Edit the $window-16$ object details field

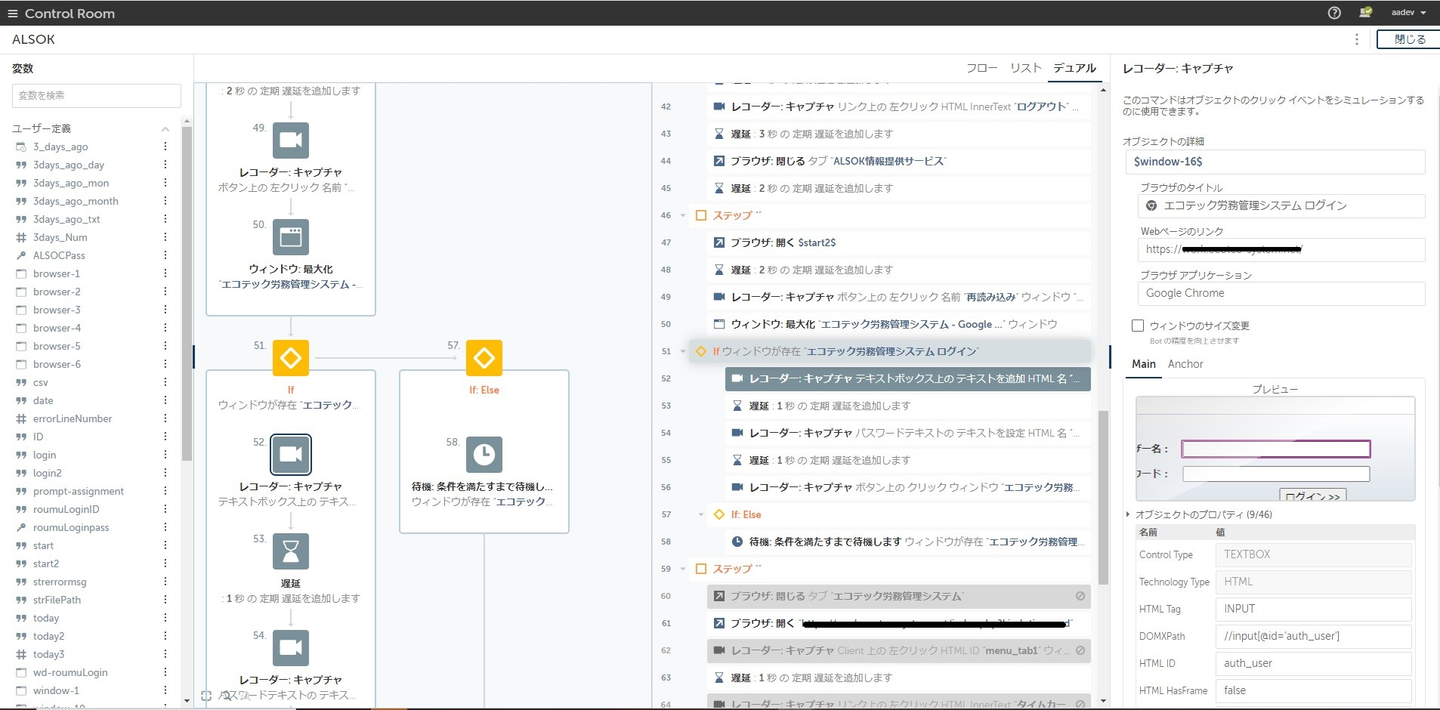pos(1275,161)
